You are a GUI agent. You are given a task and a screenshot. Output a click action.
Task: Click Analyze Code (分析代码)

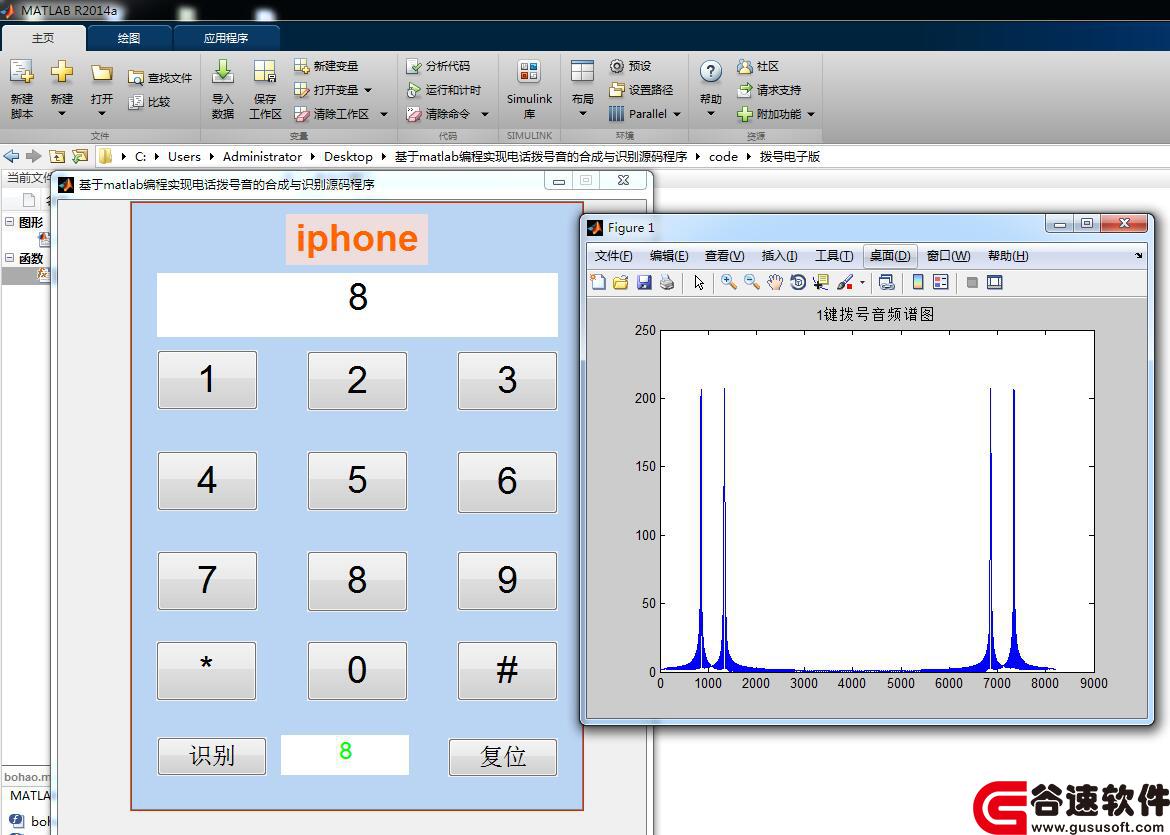coord(438,66)
